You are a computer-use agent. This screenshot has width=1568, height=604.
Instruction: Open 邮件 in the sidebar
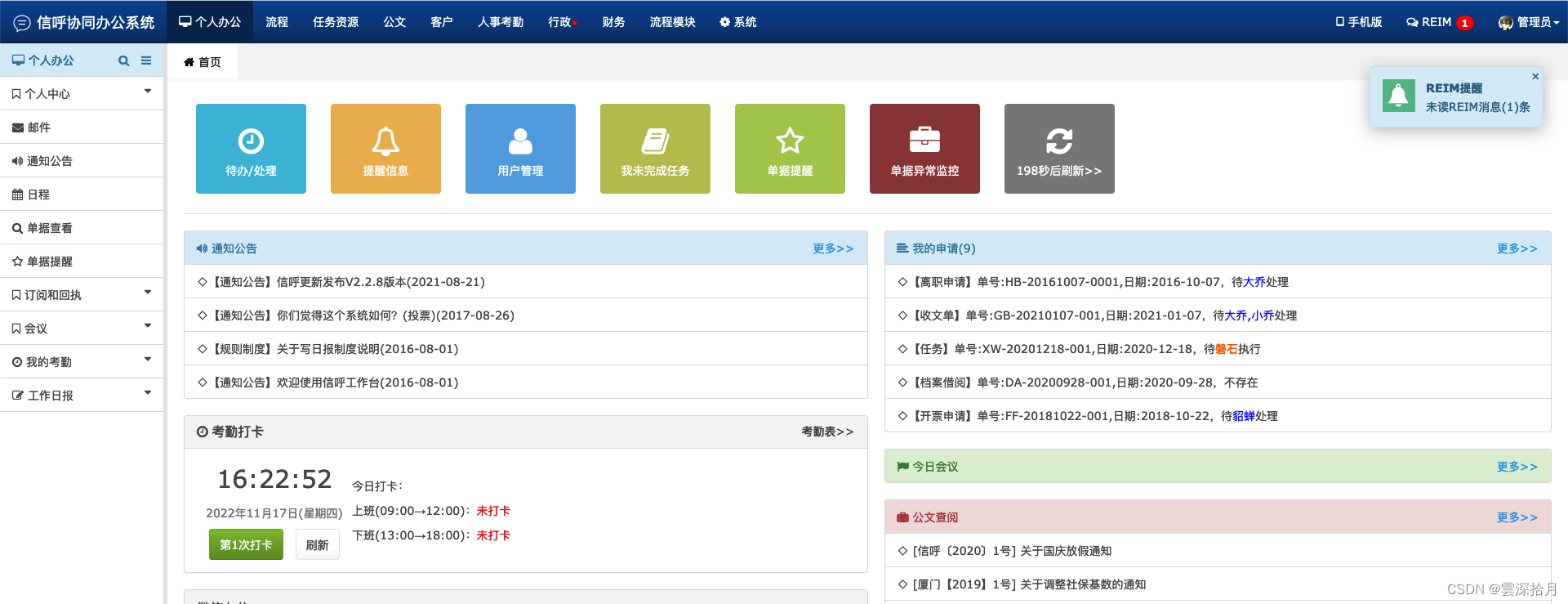point(82,128)
